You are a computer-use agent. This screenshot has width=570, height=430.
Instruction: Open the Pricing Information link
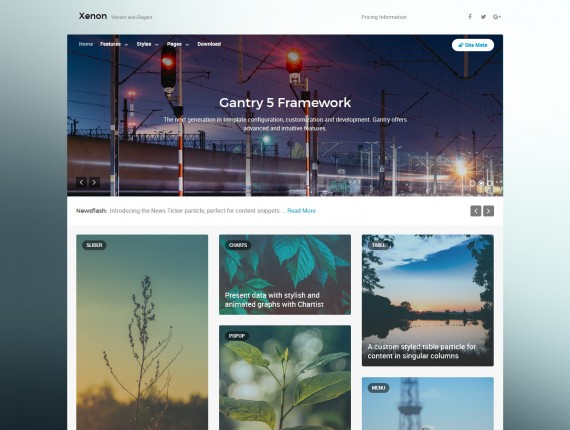click(384, 17)
